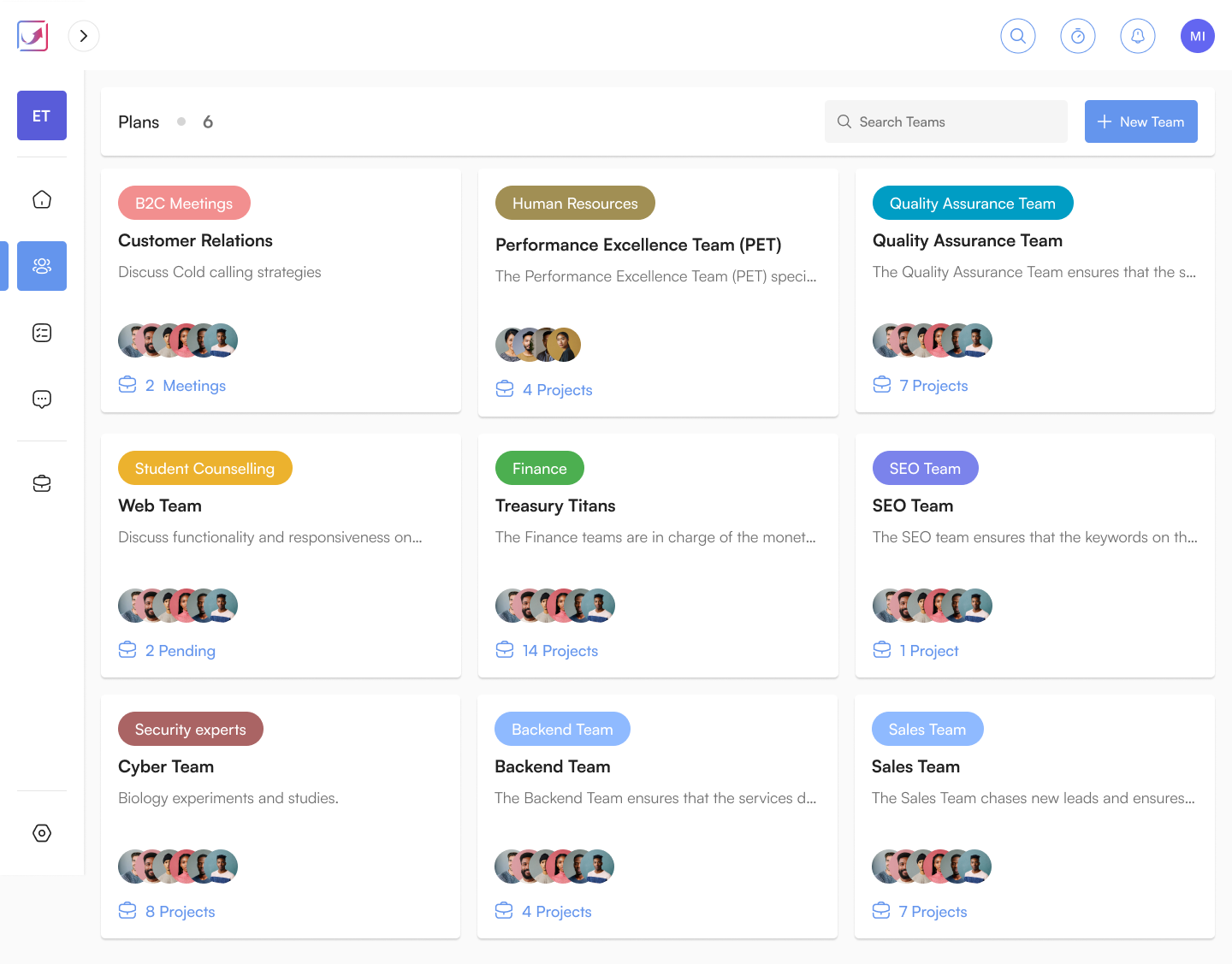
Task: Expand the sidebar with the chevron arrow
Action: point(84,36)
